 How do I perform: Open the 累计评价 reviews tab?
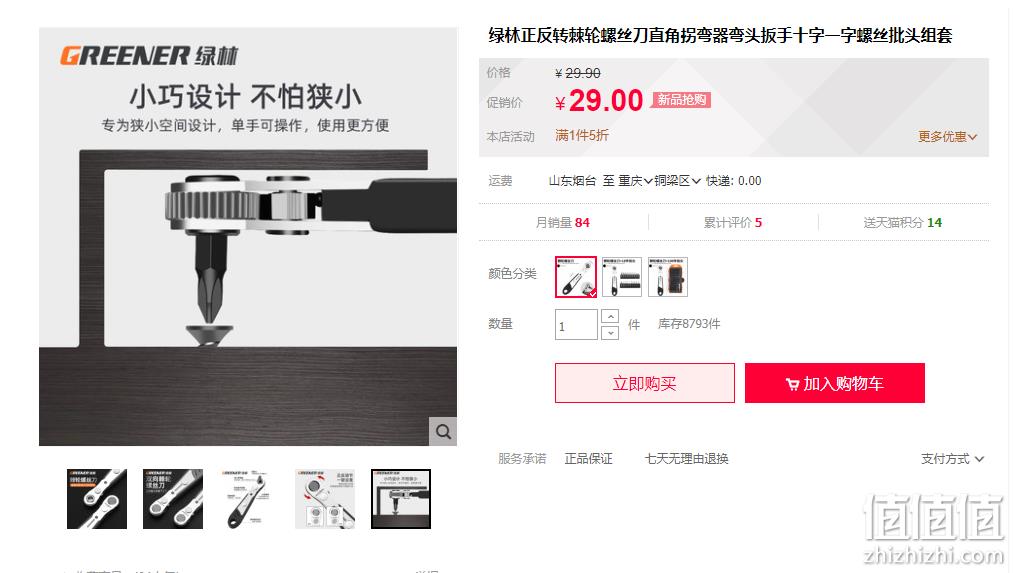click(x=733, y=222)
